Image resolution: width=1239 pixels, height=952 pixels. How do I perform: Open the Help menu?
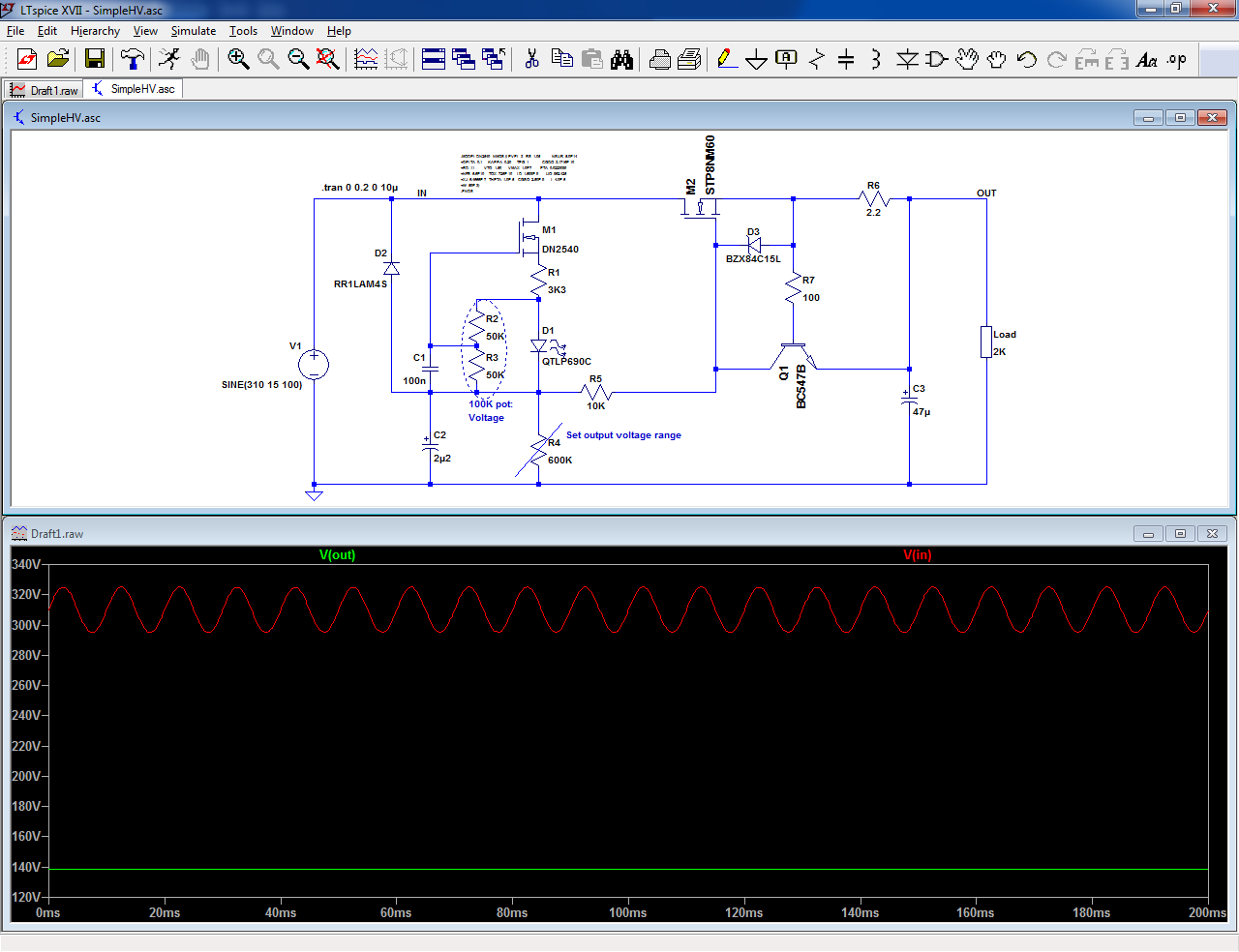coord(339,31)
